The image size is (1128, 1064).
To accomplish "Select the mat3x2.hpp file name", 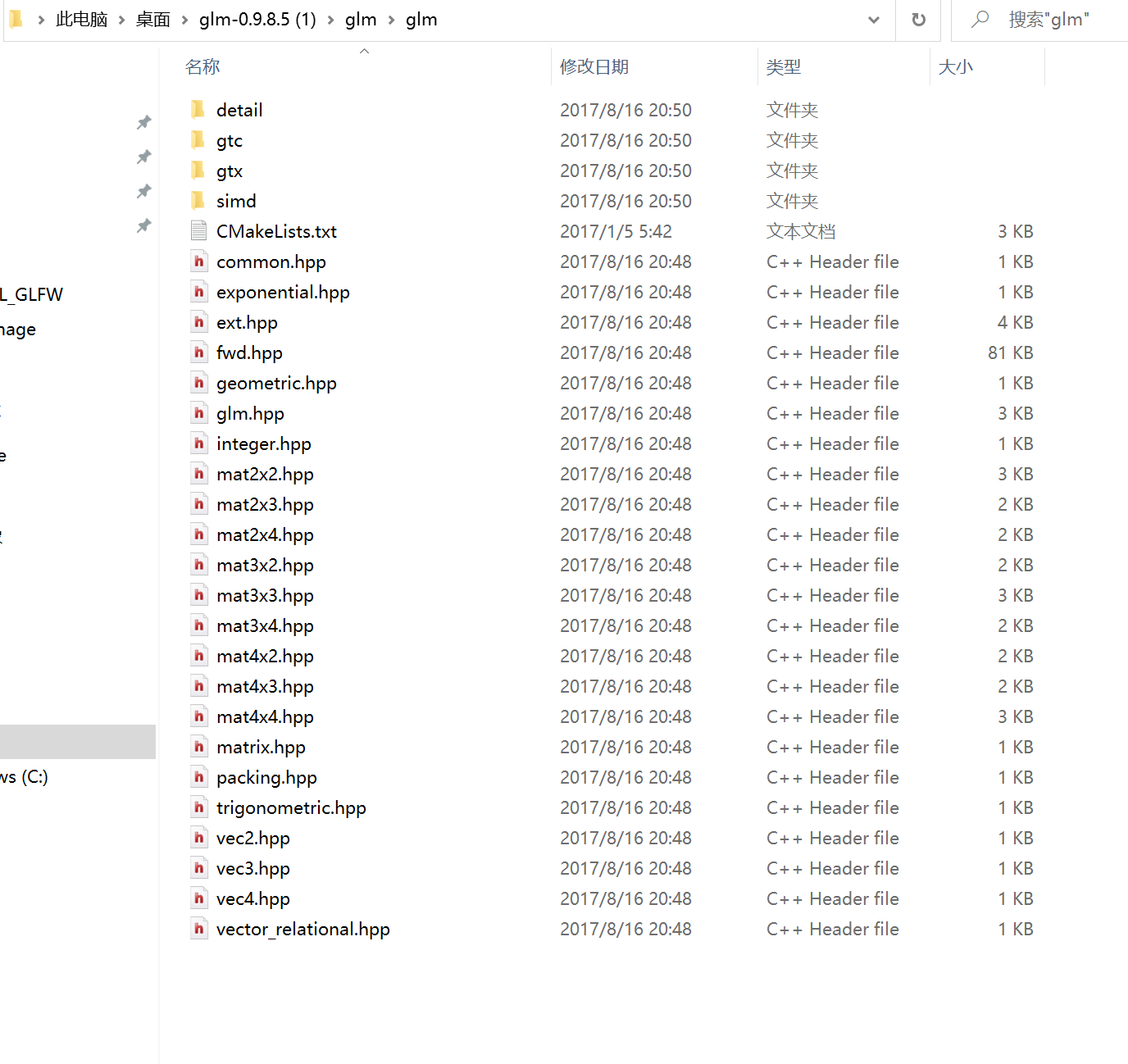I will [x=265, y=565].
